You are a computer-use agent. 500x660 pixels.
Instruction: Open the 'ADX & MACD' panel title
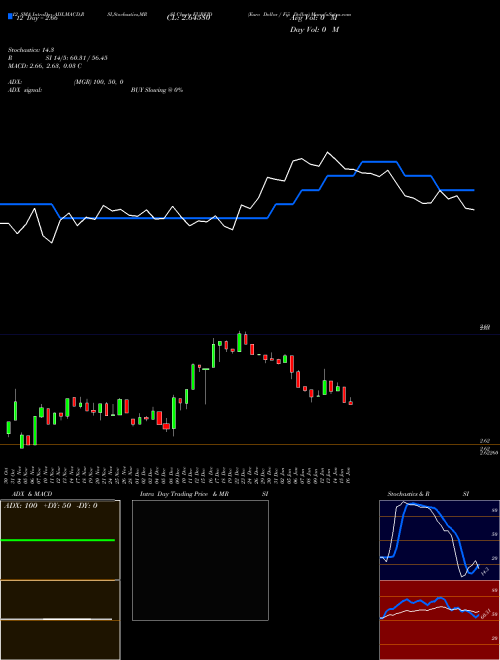(32, 494)
